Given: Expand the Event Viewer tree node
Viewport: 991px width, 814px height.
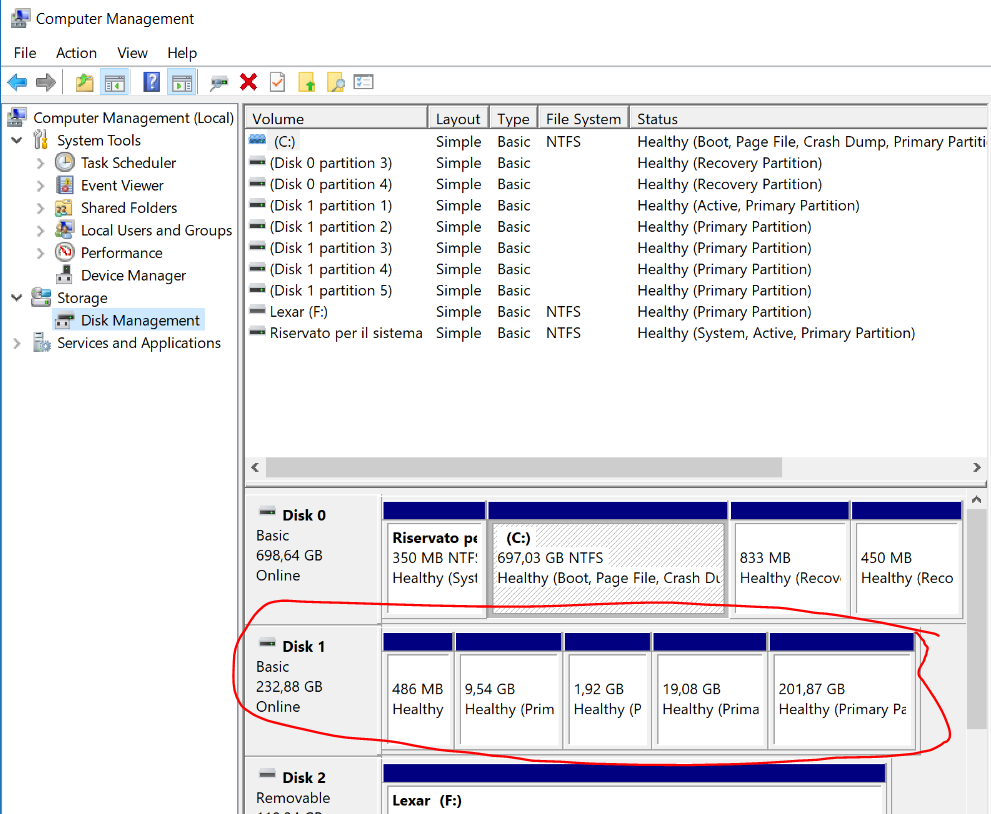Looking at the screenshot, I should [x=40, y=186].
